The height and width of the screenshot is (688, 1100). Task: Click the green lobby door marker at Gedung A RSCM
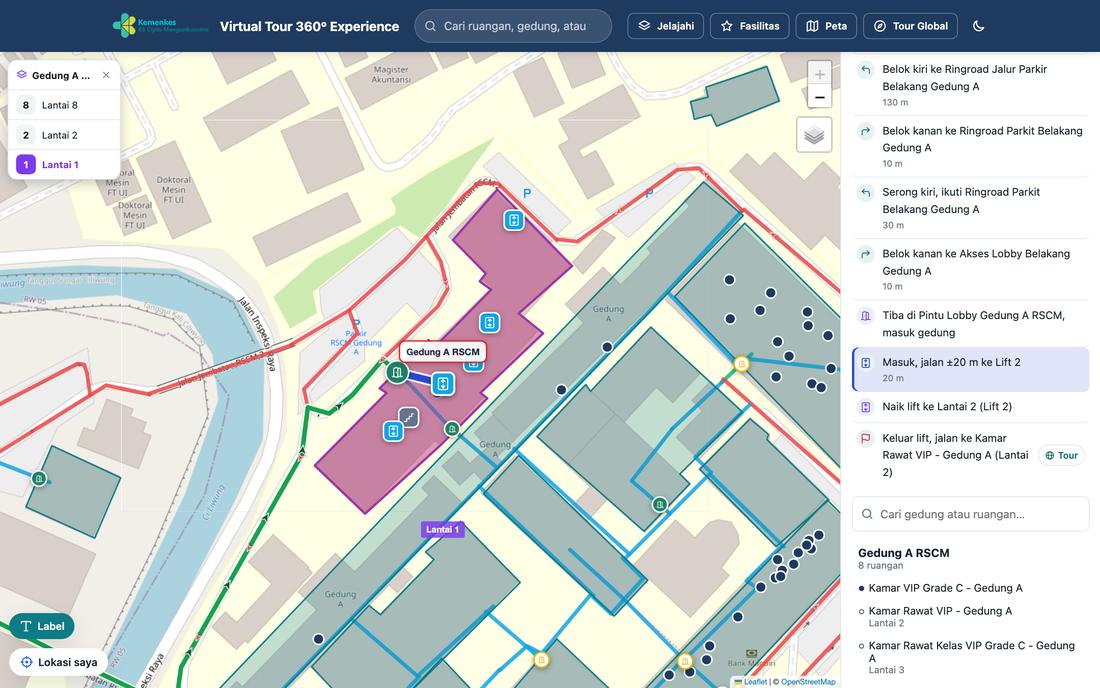coord(397,372)
